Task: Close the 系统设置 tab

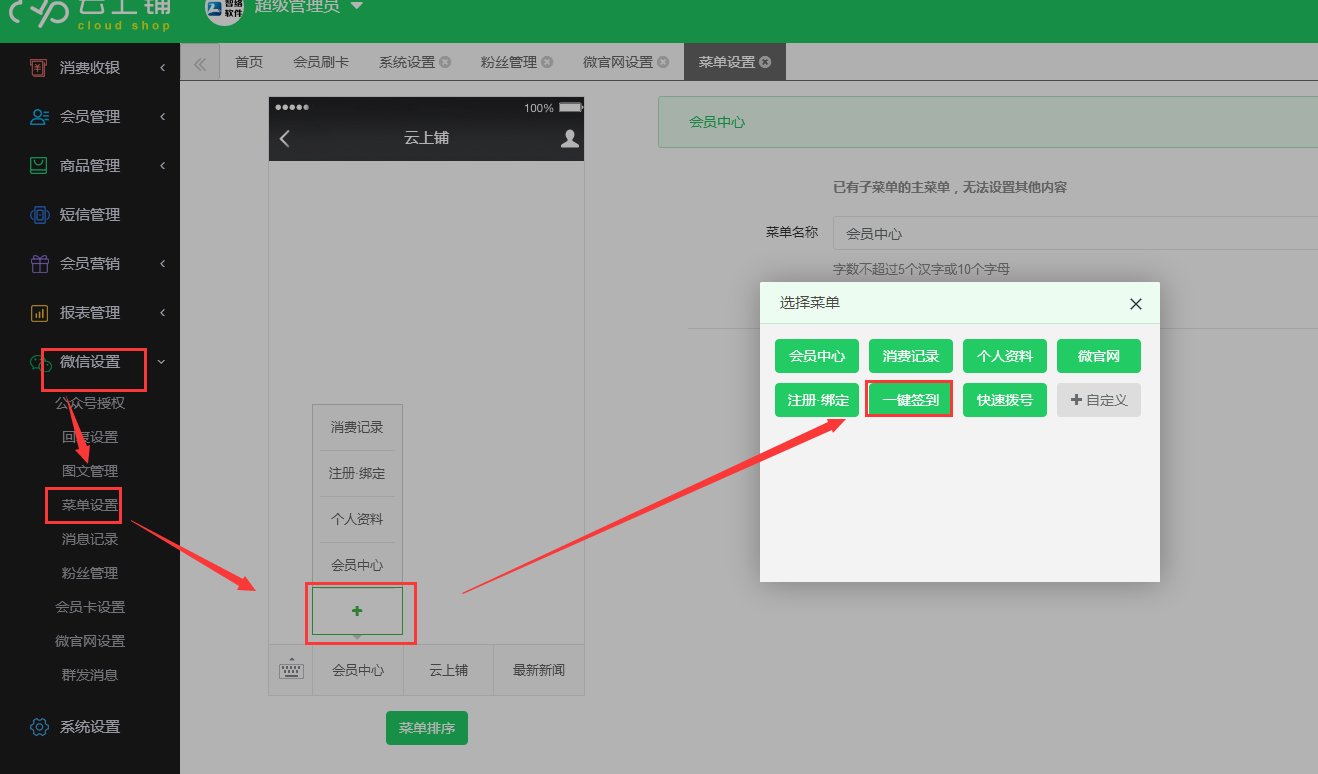Action: click(x=445, y=62)
